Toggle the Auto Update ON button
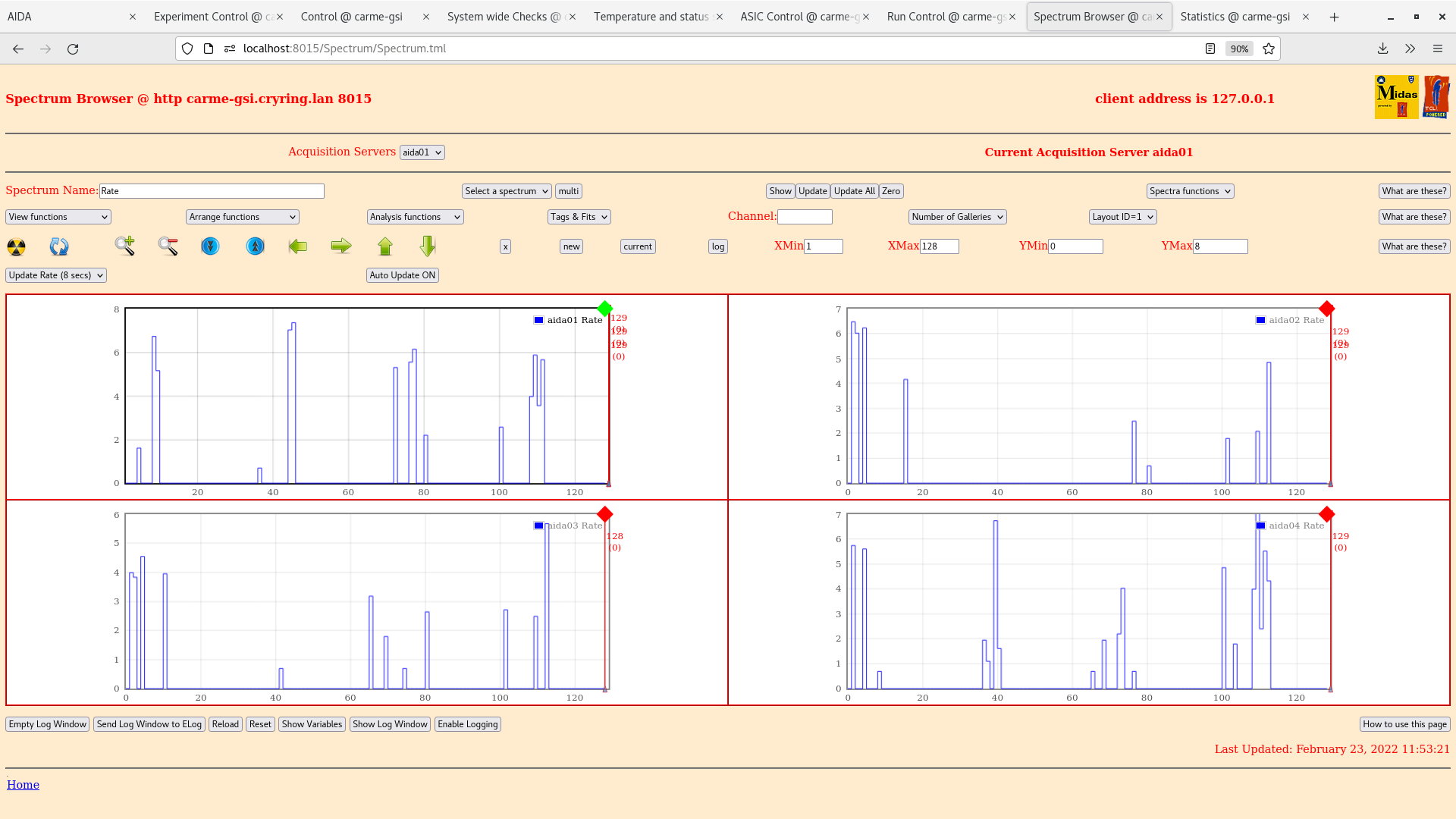This screenshot has width=1456, height=819. click(403, 275)
